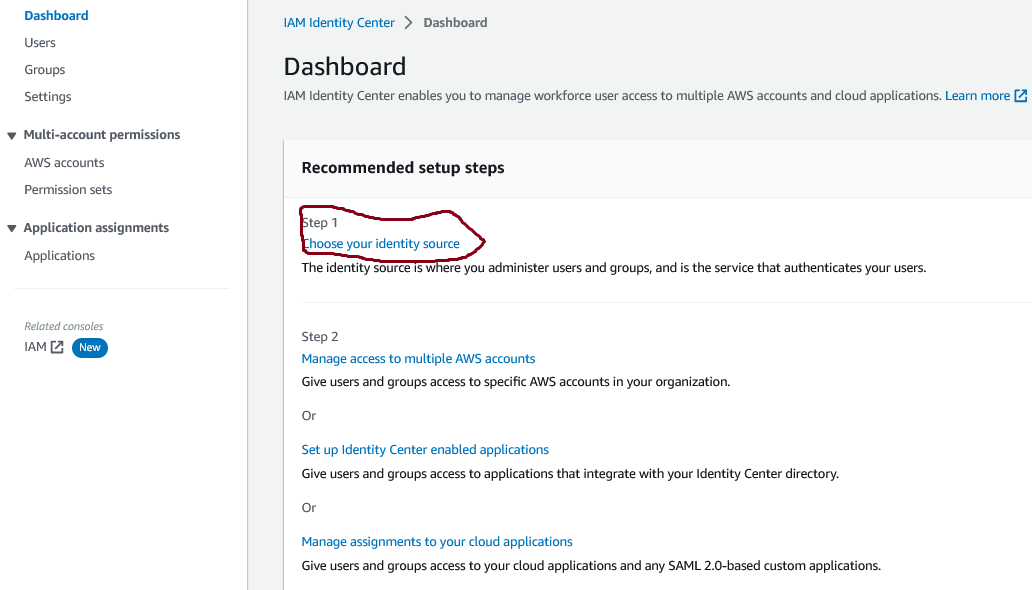
Task: Collapse the Application assignments section
Action: [12, 228]
